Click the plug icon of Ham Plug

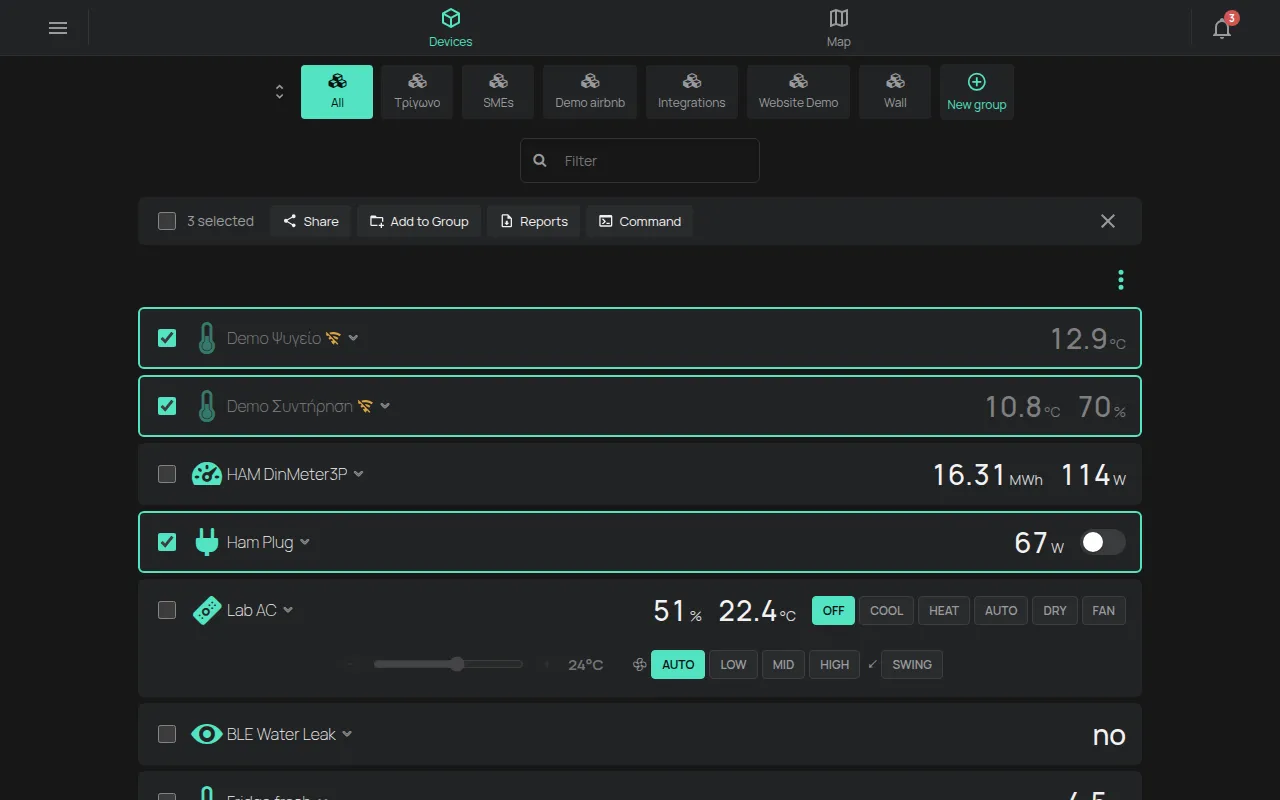coord(206,542)
